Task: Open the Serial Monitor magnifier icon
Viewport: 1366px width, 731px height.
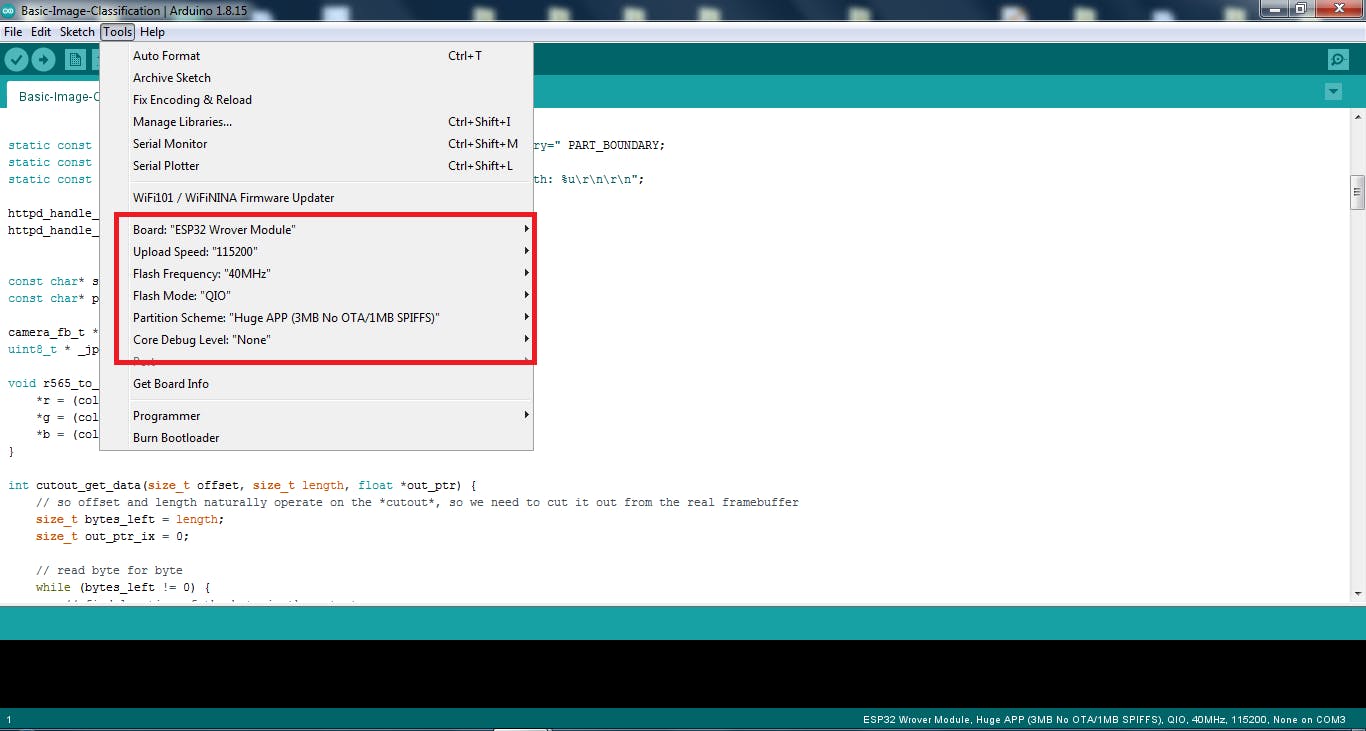Action: [1338, 60]
